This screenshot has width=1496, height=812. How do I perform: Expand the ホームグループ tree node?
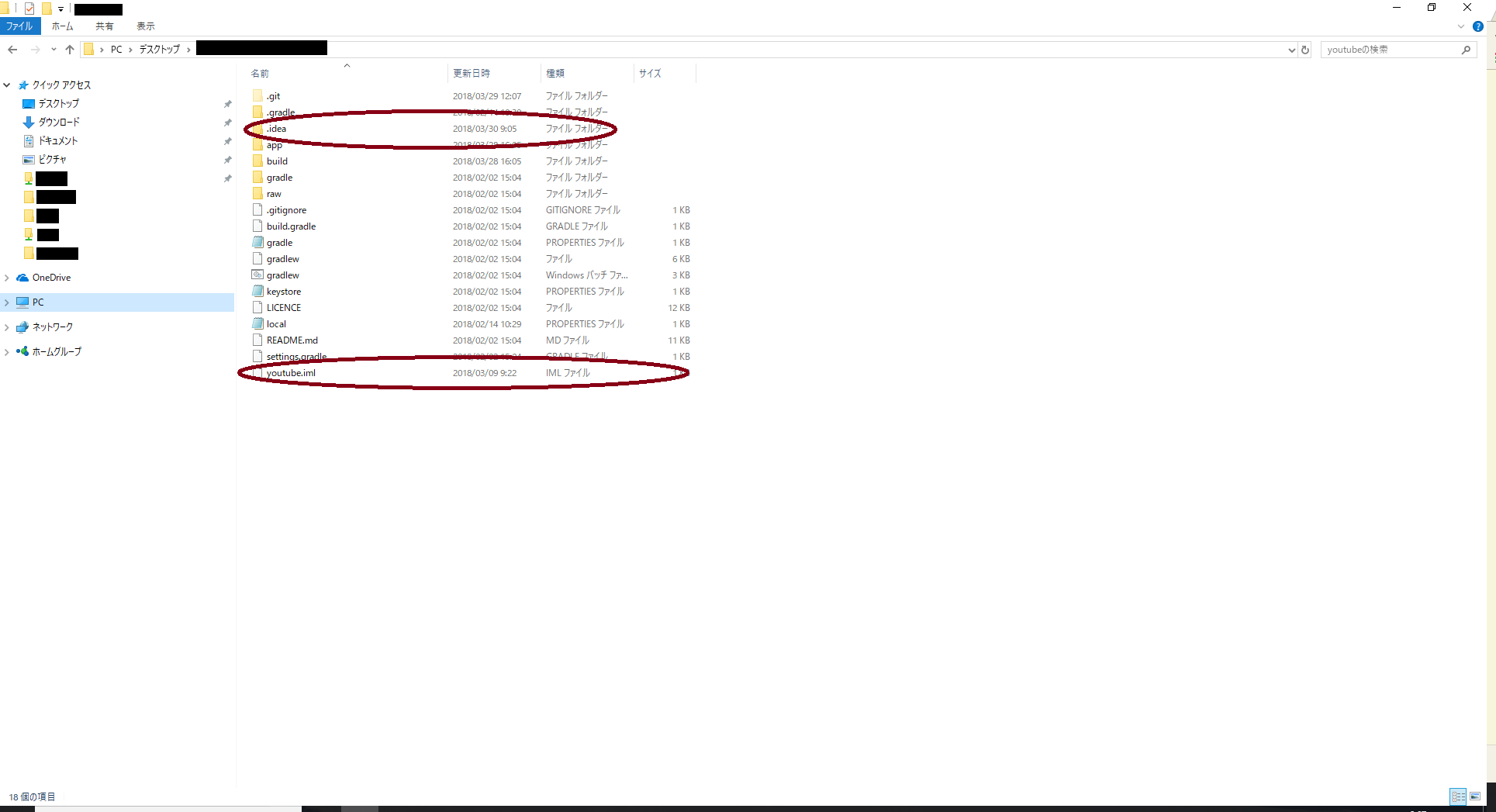pos(7,352)
